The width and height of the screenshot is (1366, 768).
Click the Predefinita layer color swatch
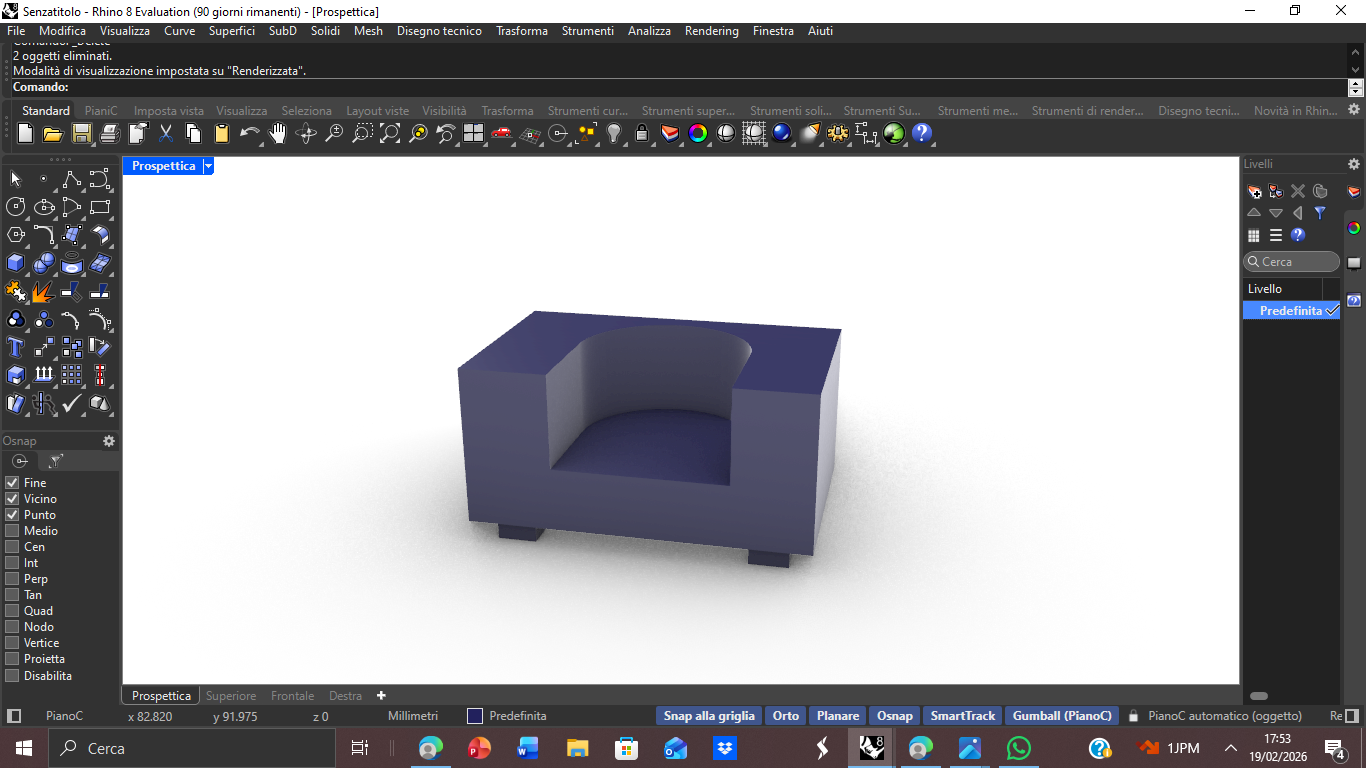click(x=475, y=716)
